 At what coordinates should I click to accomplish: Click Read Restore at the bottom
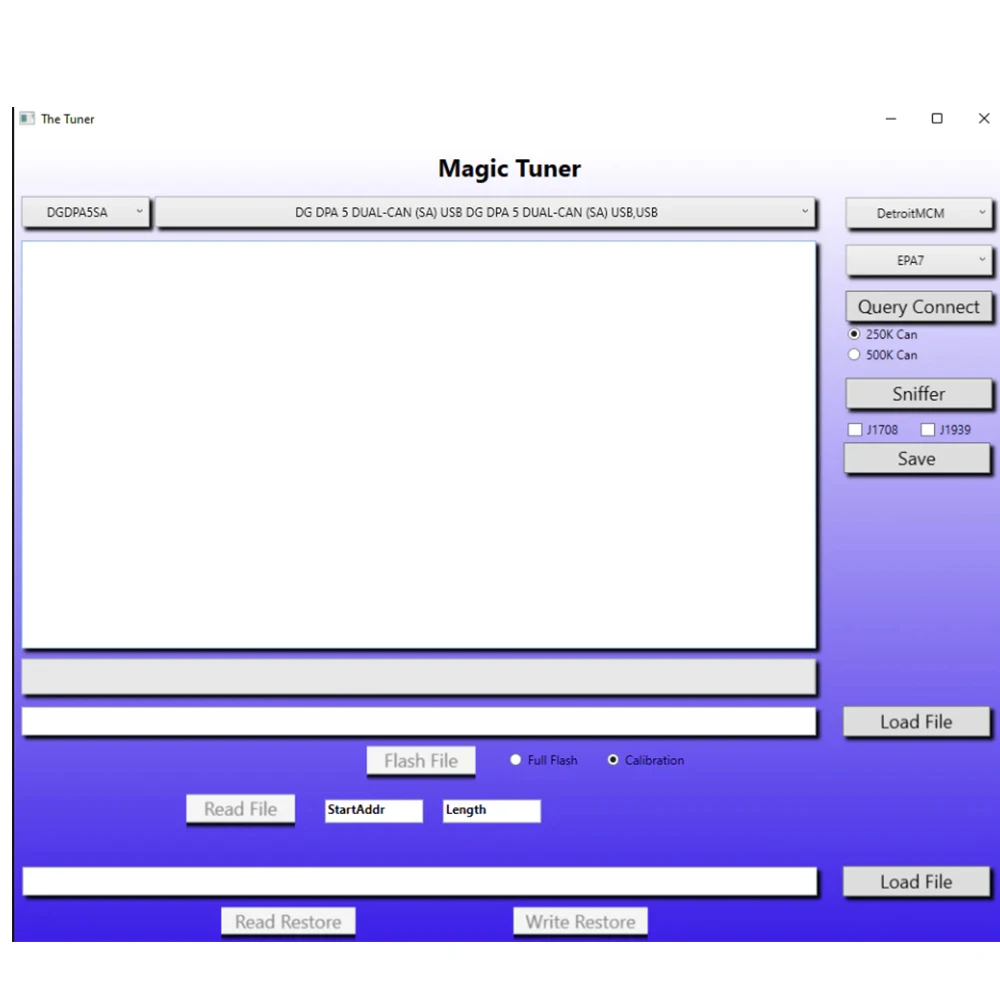pos(288,921)
